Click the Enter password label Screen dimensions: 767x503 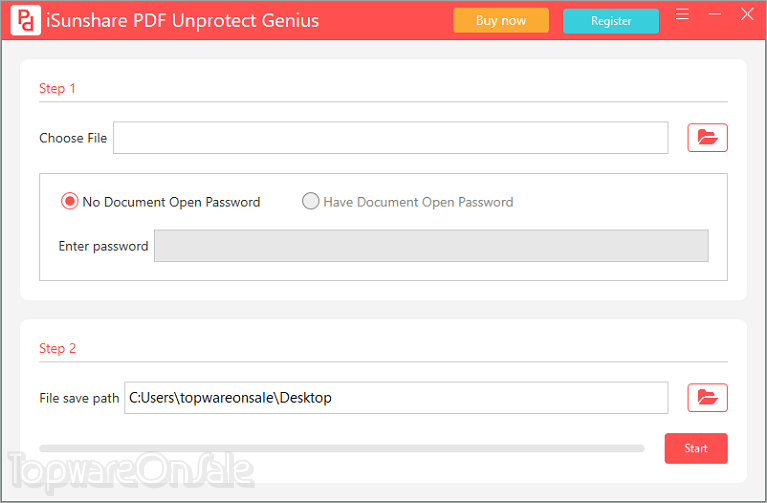[103, 246]
